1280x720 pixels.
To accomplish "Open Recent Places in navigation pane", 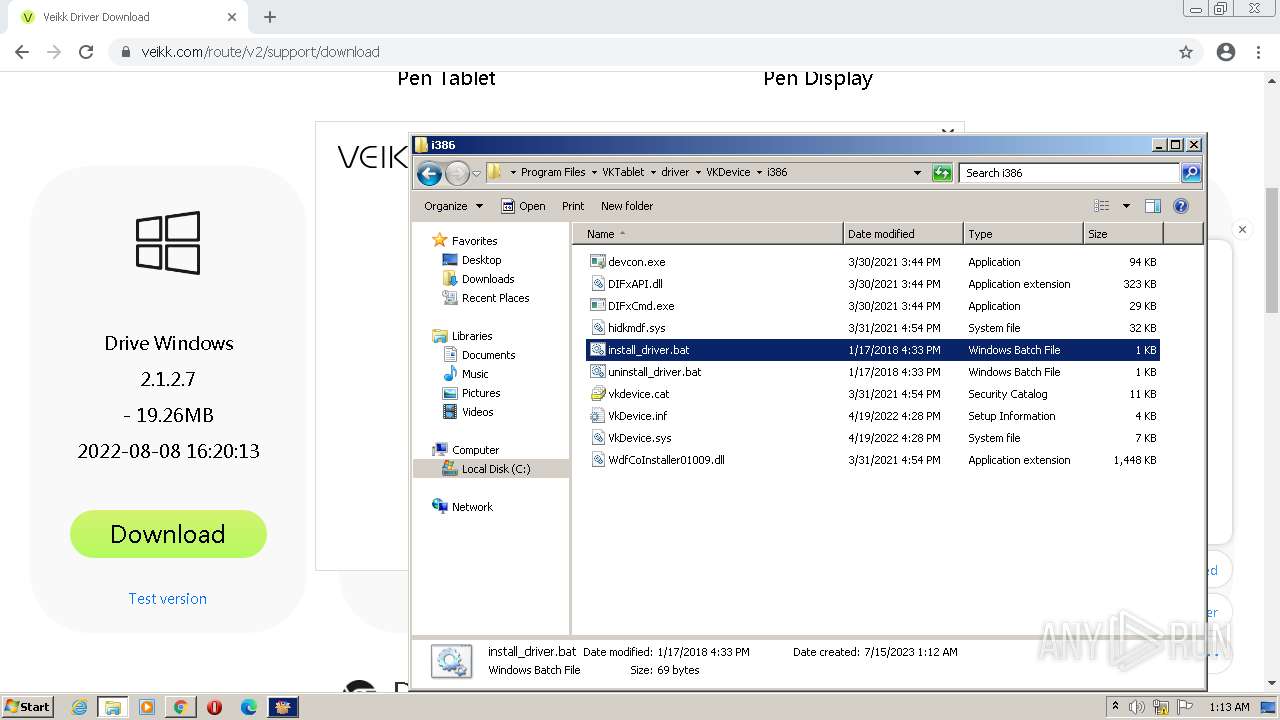I will coord(495,298).
